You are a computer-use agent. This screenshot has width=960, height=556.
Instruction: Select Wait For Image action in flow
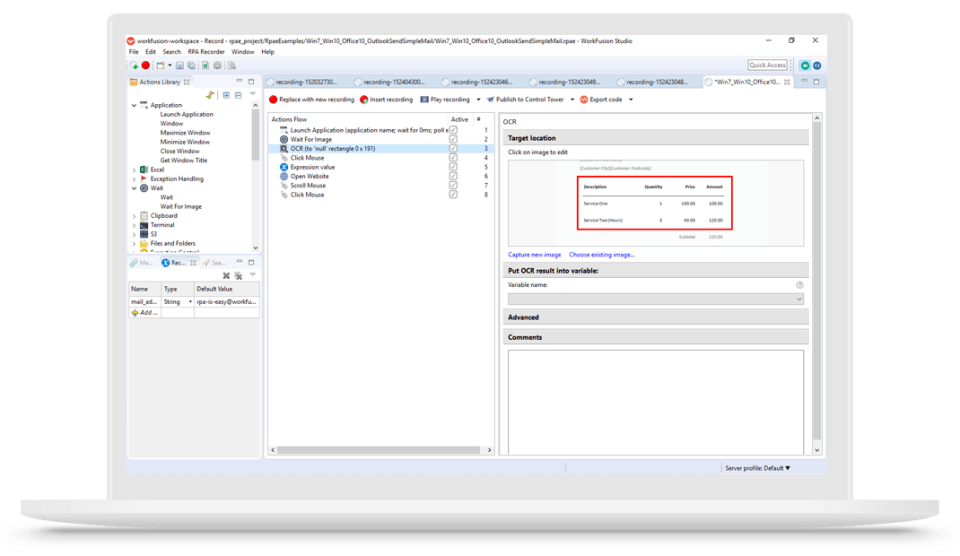point(311,140)
